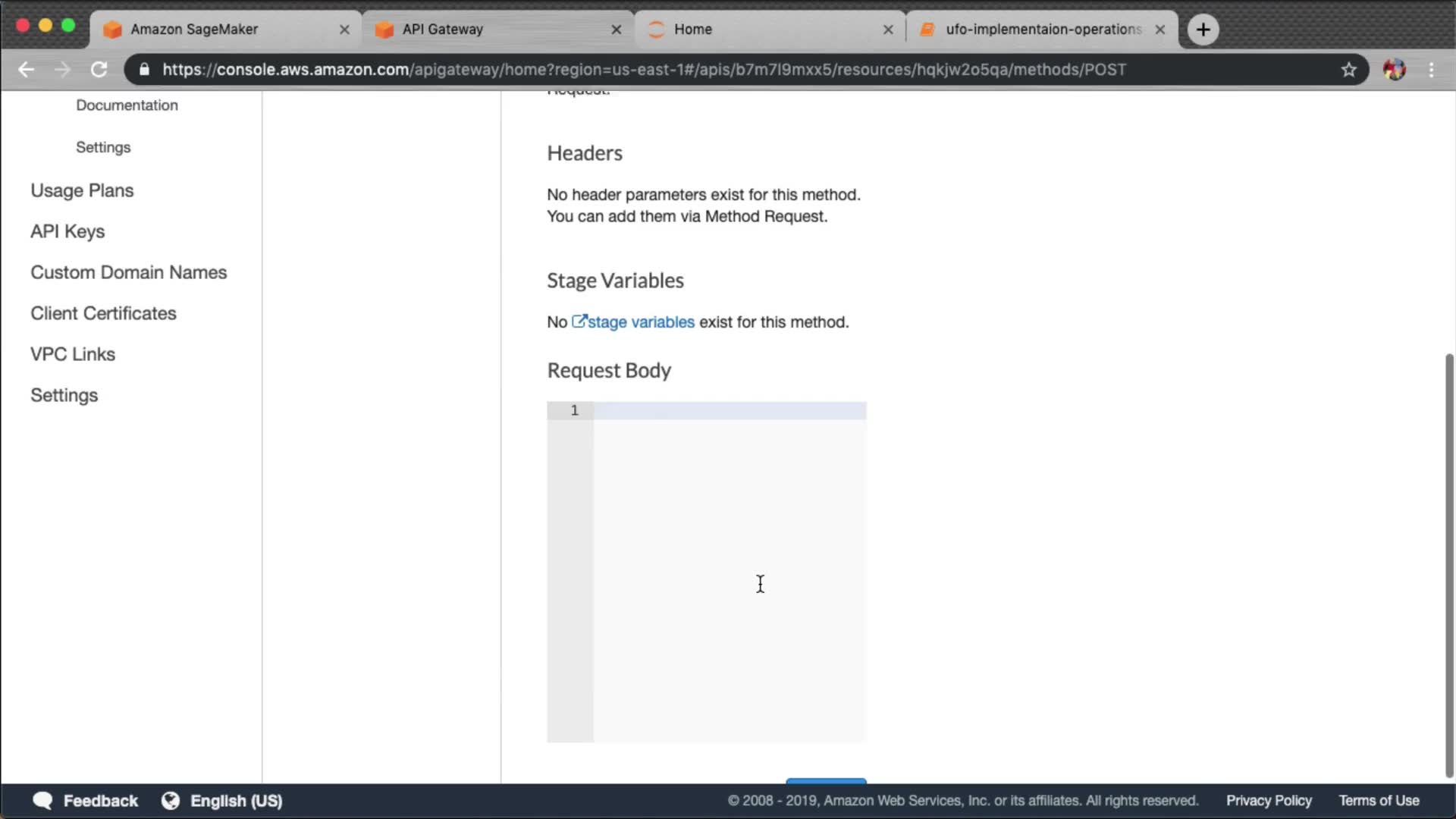Click the browser back arrow
The width and height of the screenshot is (1456, 819).
click(x=27, y=70)
